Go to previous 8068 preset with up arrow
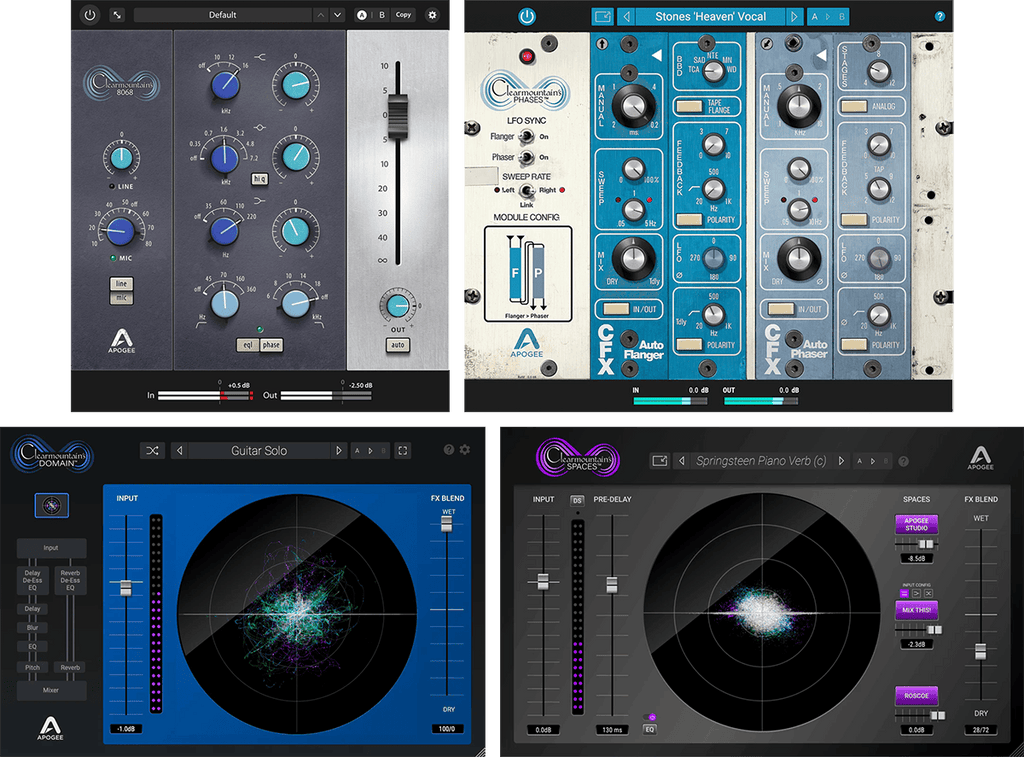 tap(320, 14)
